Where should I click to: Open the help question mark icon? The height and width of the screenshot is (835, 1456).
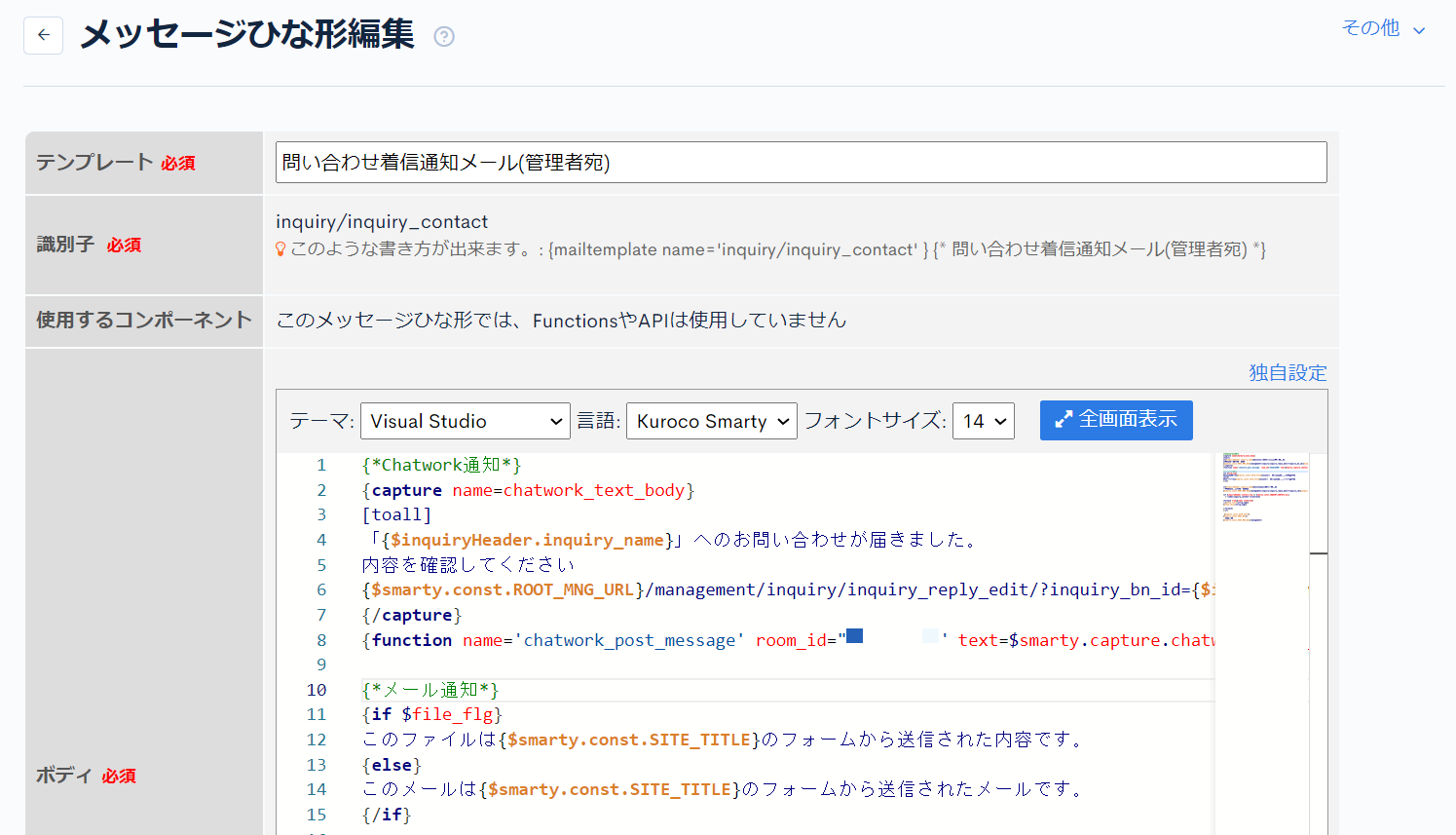point(444,37)
